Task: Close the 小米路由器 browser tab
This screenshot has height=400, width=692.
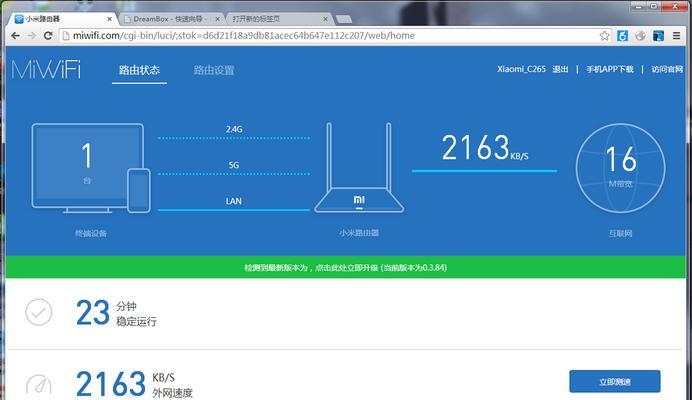Action: point(109,19)
